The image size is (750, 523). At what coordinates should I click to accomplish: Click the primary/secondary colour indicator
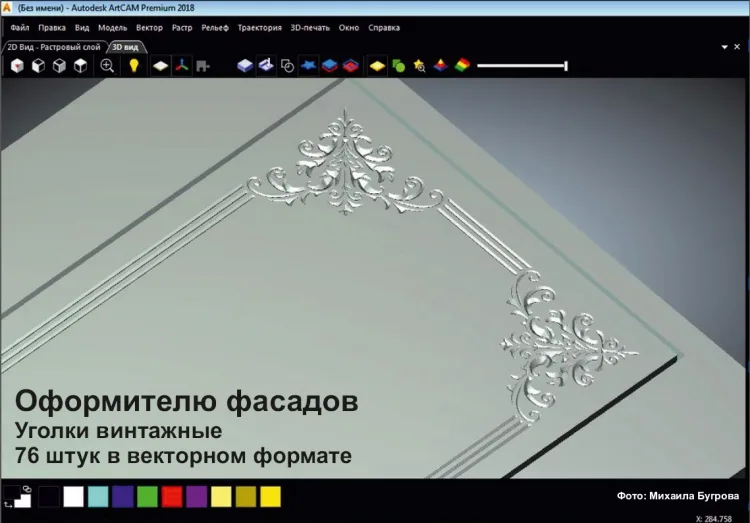tap(16, 496)
